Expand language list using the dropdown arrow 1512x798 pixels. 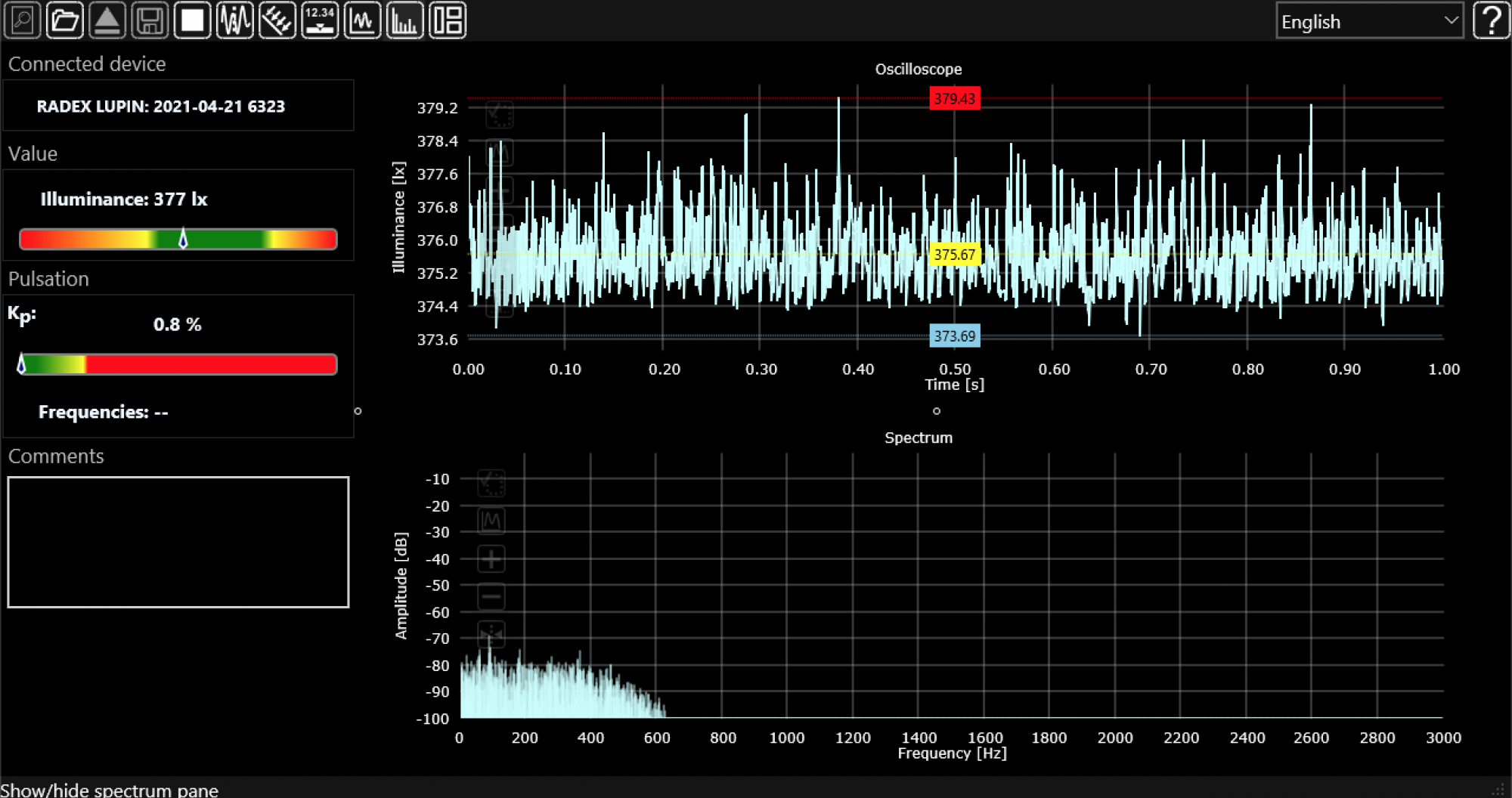tap(1451, 21)
